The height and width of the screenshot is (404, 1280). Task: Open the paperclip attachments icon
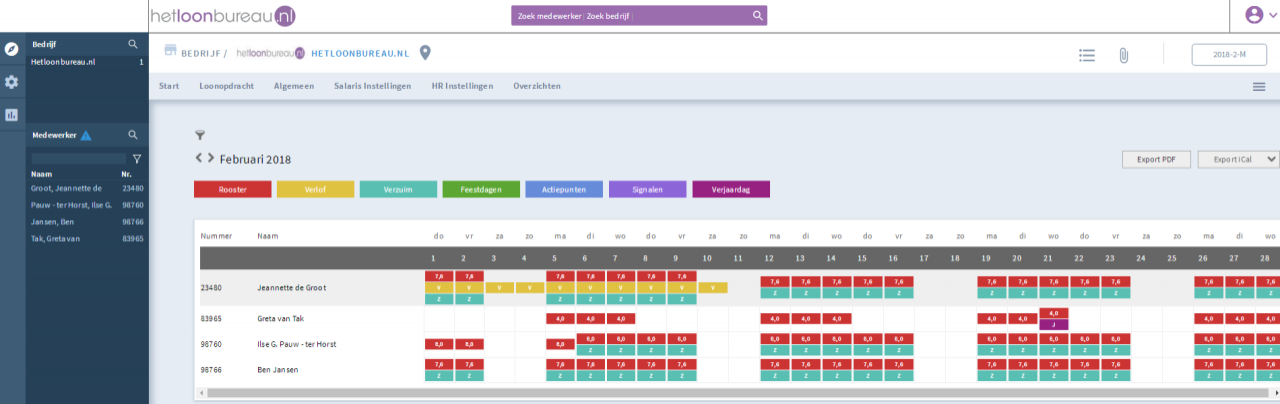coord(1123,55)
